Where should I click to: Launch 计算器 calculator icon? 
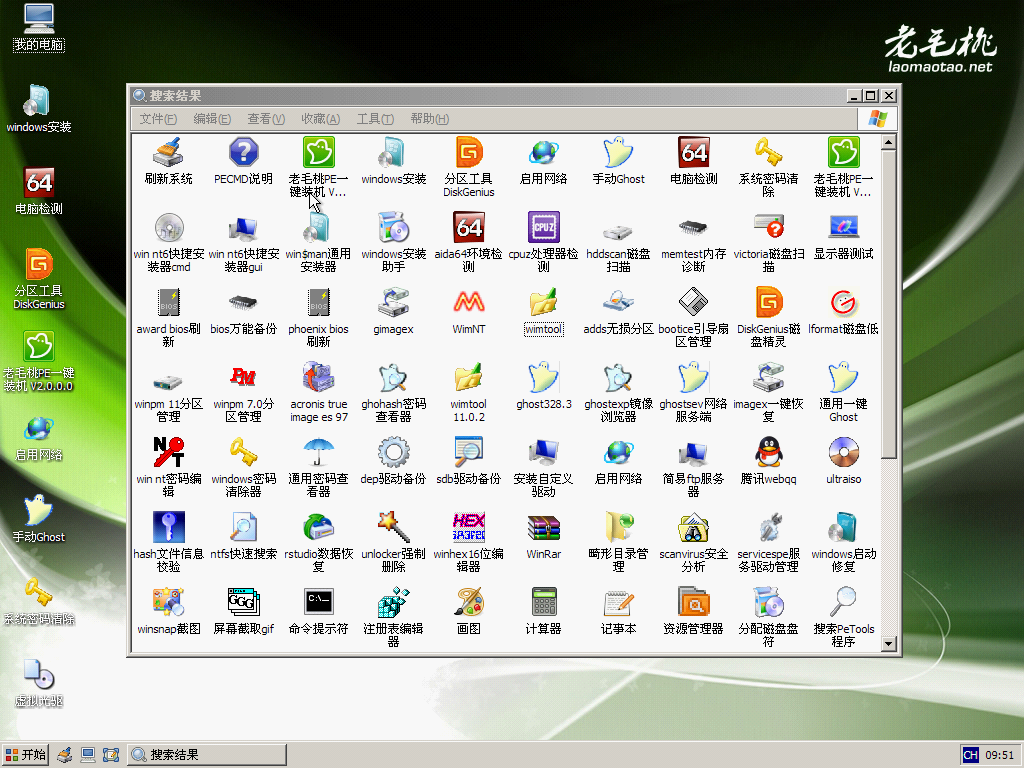coord(543,602)
